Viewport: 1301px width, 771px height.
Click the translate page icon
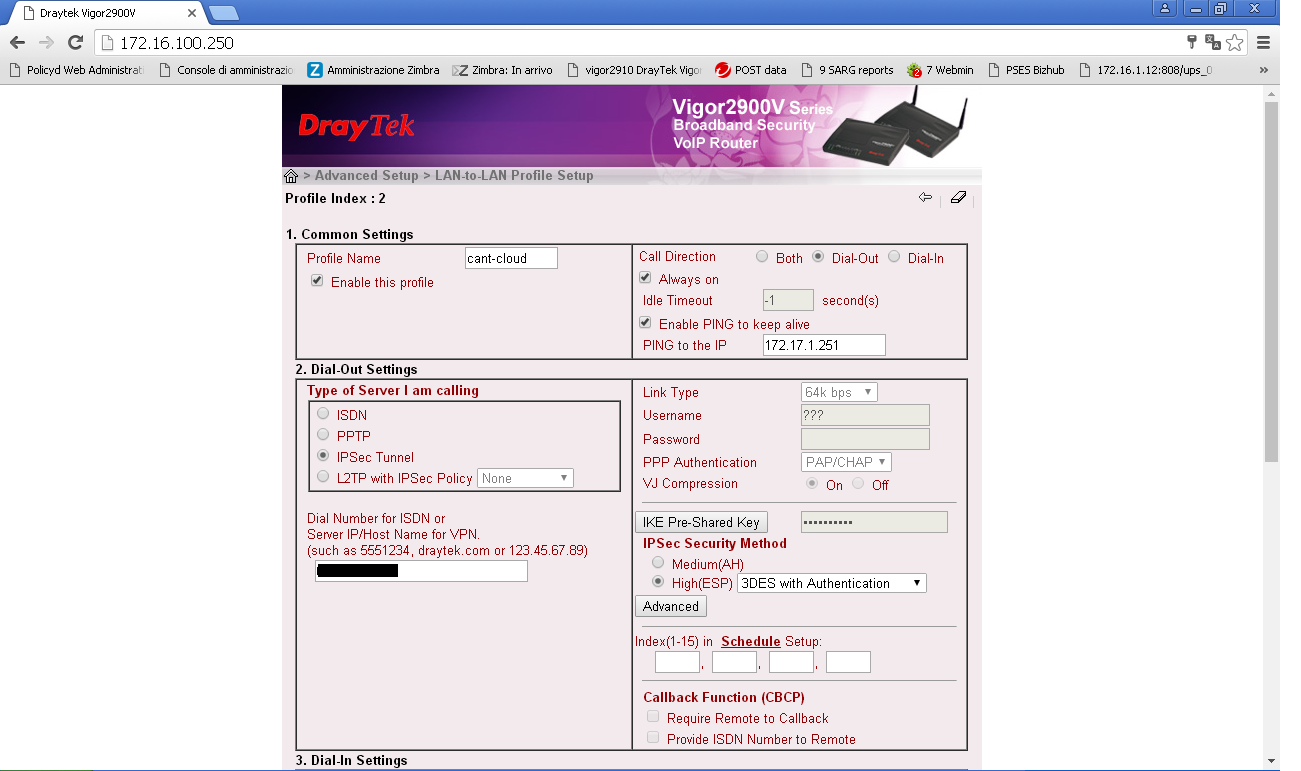(x=1213, y=42)
